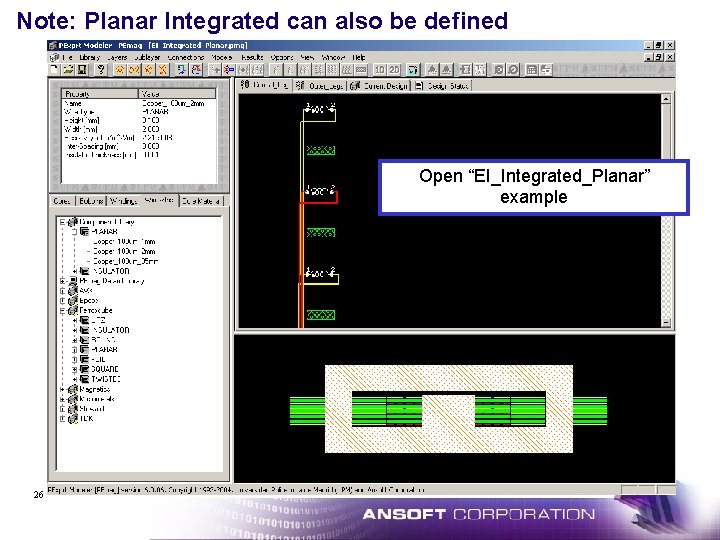
Task: Expand the AVX library node
Action: point(63,291)
